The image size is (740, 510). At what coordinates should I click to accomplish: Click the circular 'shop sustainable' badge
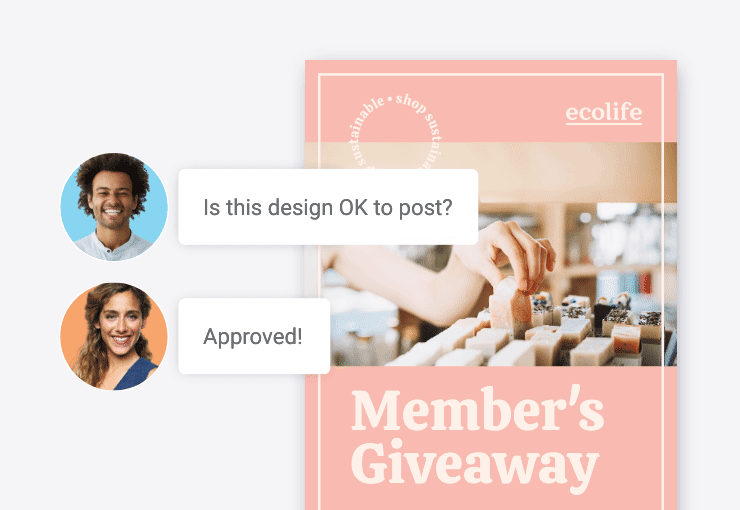coord(395,131)
